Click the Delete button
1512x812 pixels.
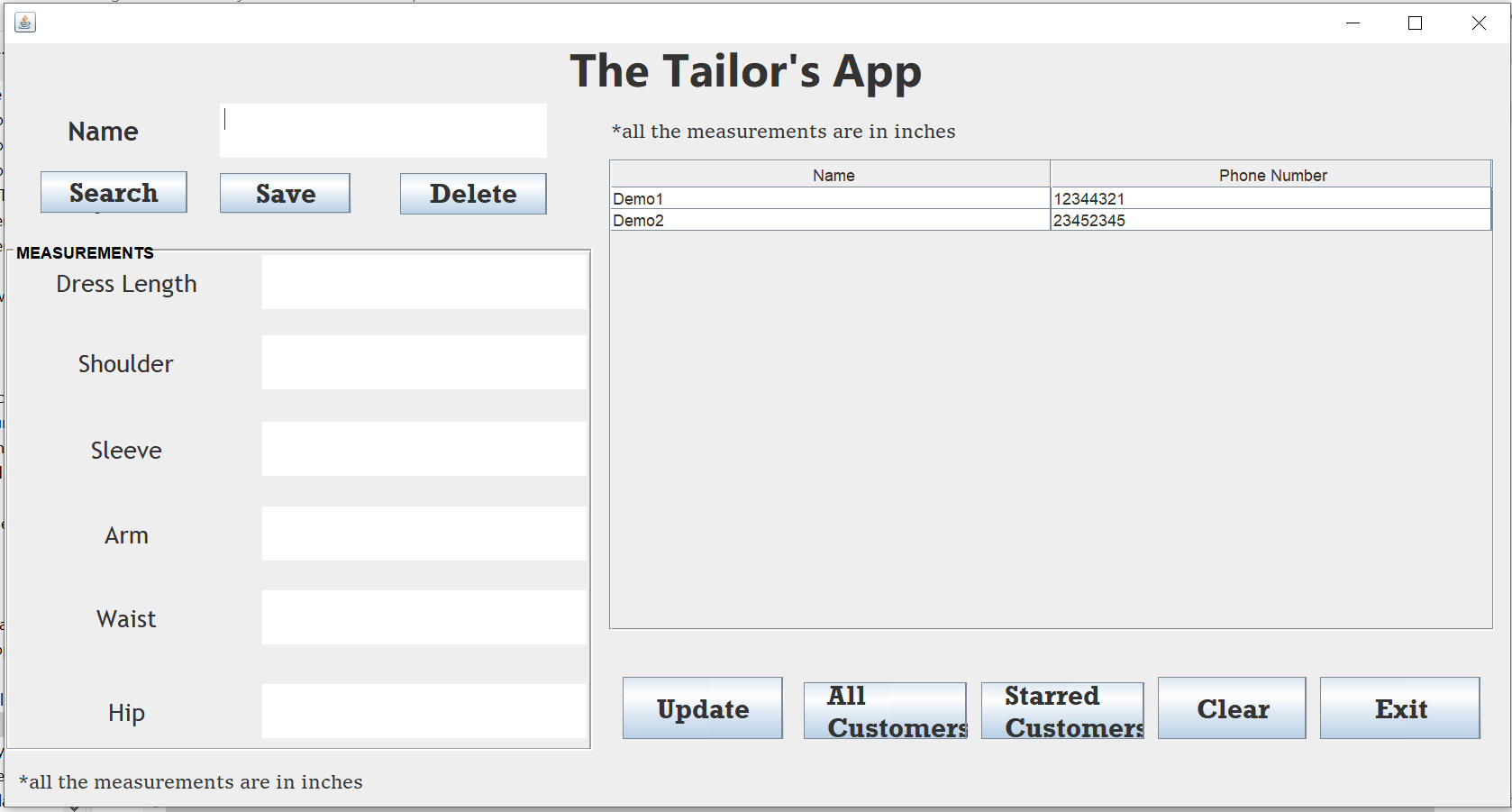tap(473, 193)
